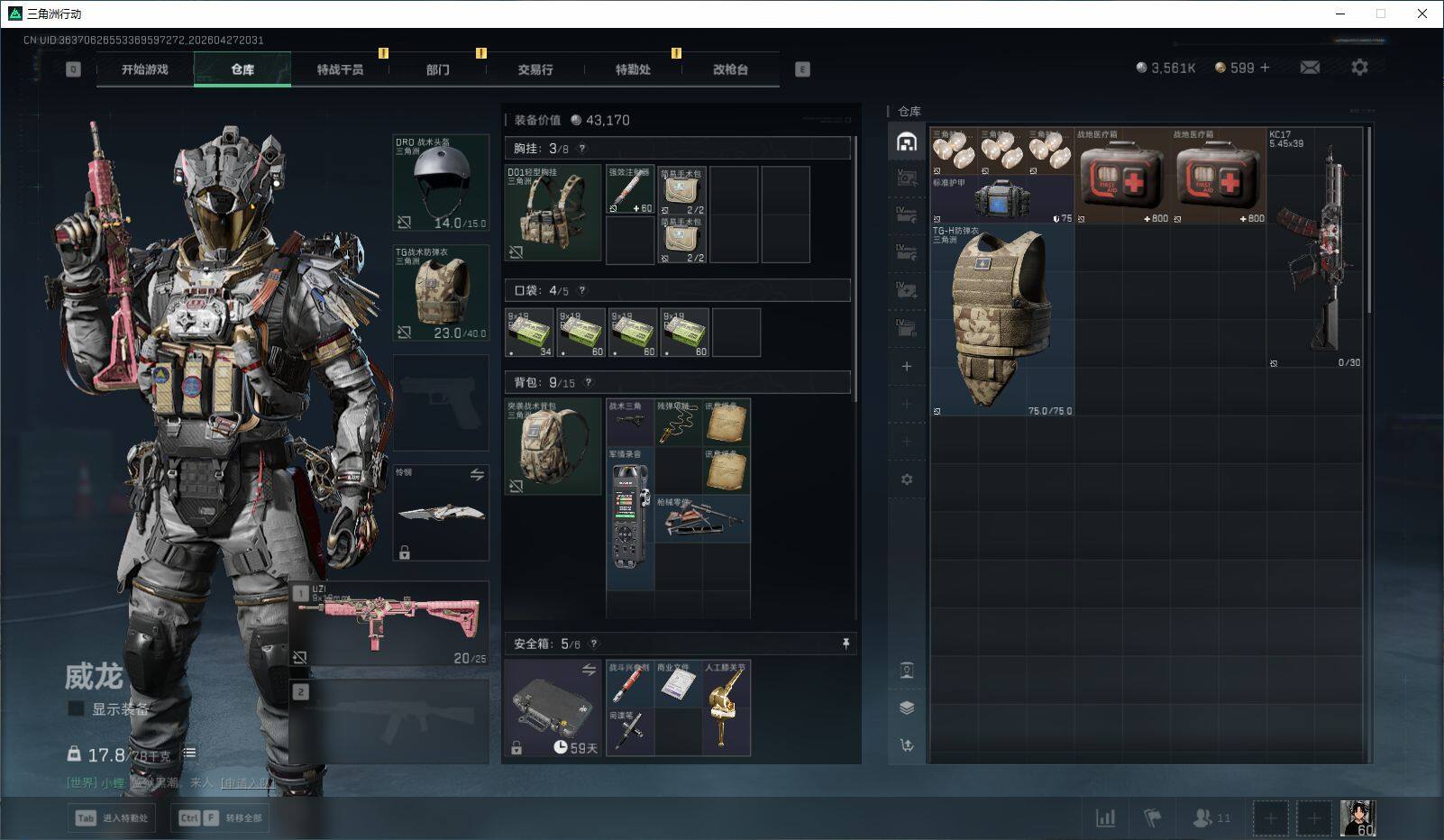1444x840 pixels.
Task: Select the TG-H防弹衣 vest in stash
Action: pyautogui.click(x=1002, y=320)
